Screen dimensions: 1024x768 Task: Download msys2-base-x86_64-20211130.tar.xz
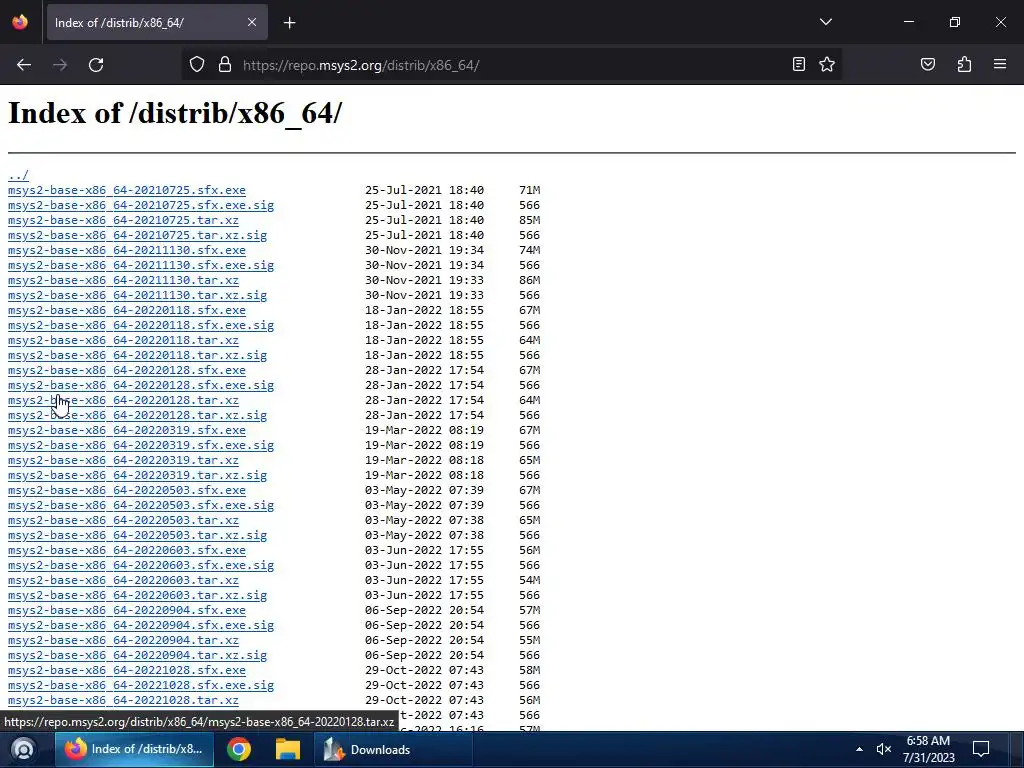(x=123, y=280)
